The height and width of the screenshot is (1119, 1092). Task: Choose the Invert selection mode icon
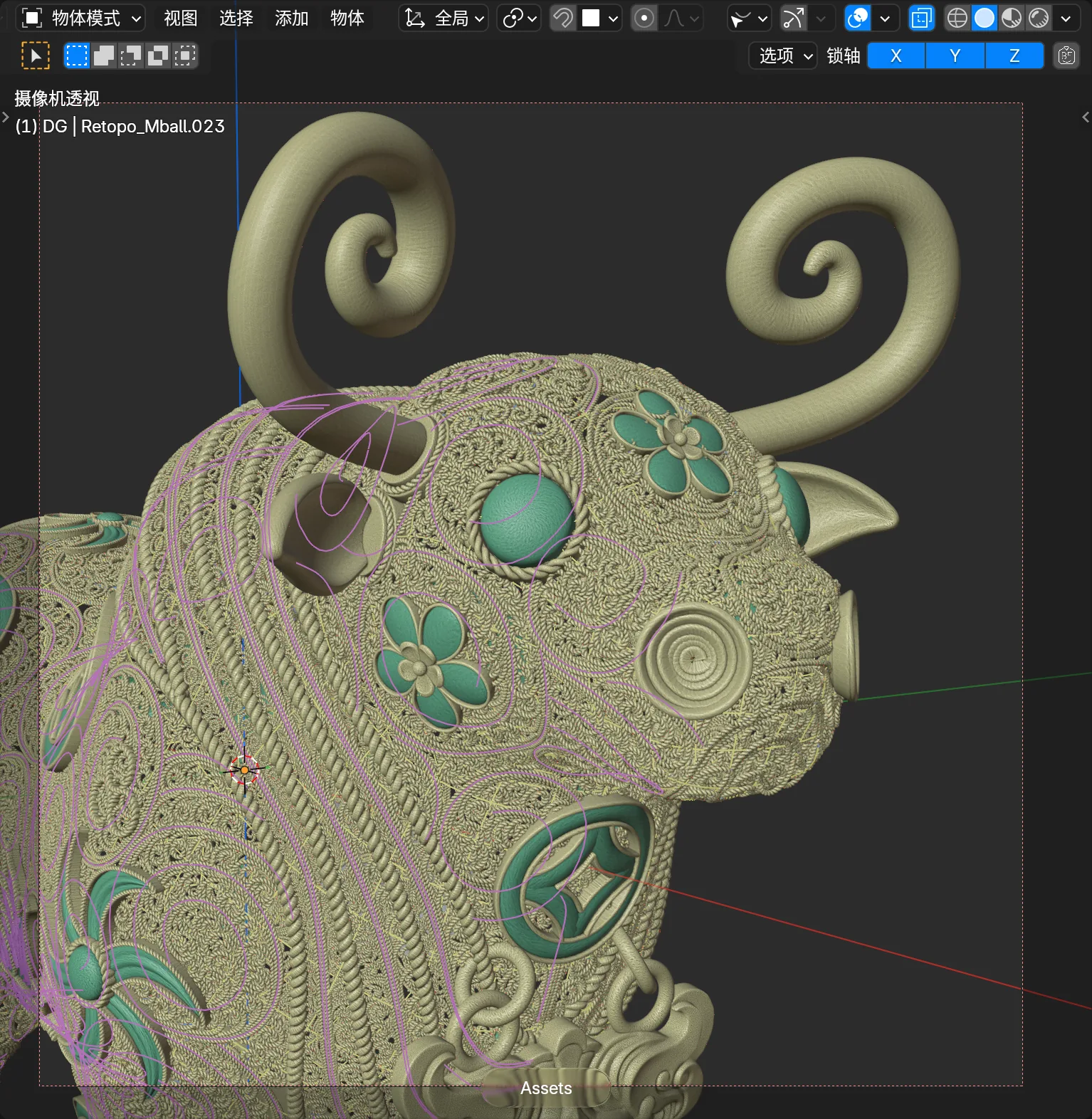(157, 56)
